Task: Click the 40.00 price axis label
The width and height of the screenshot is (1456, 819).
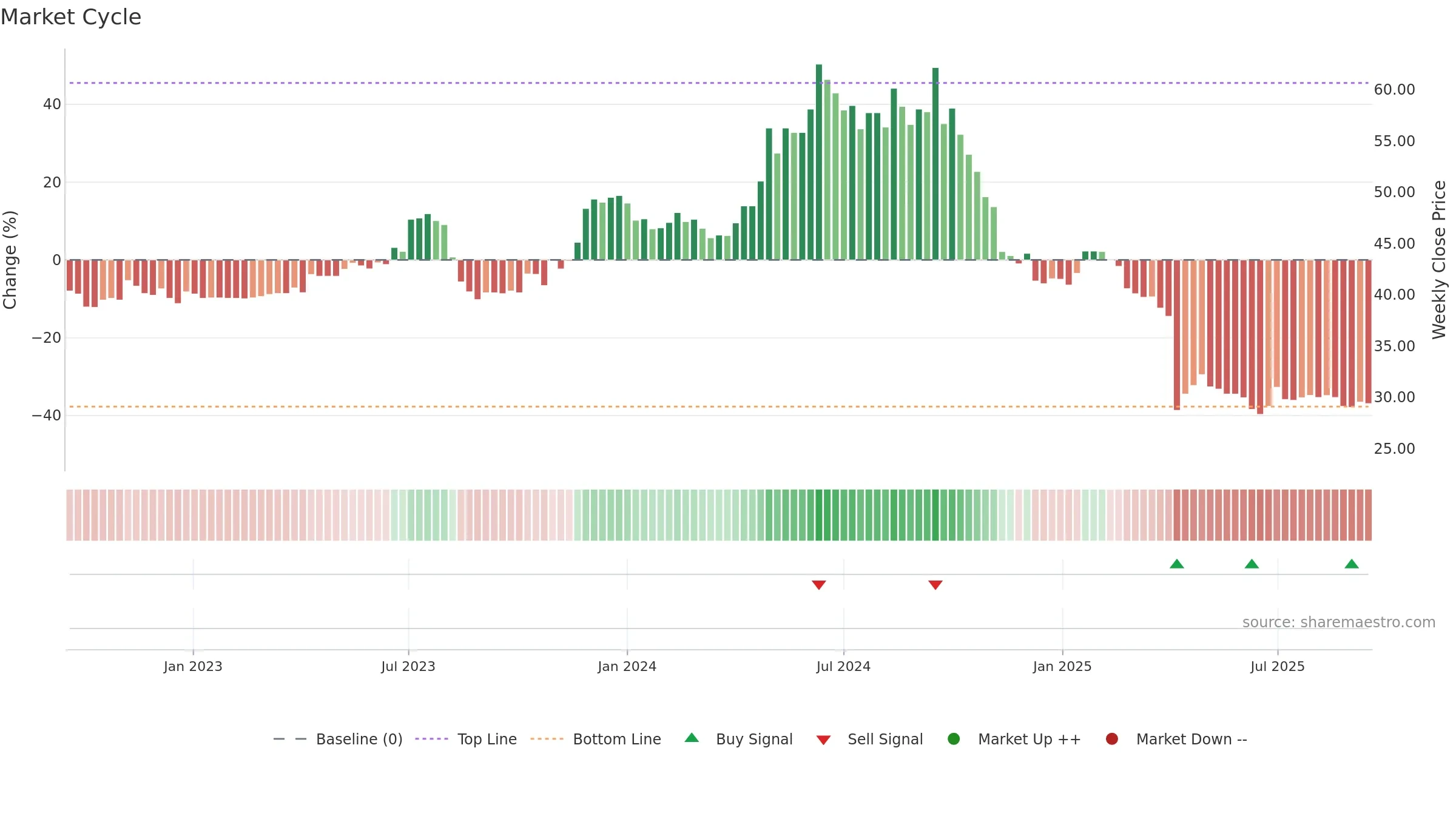Action: coord(1394,294)
